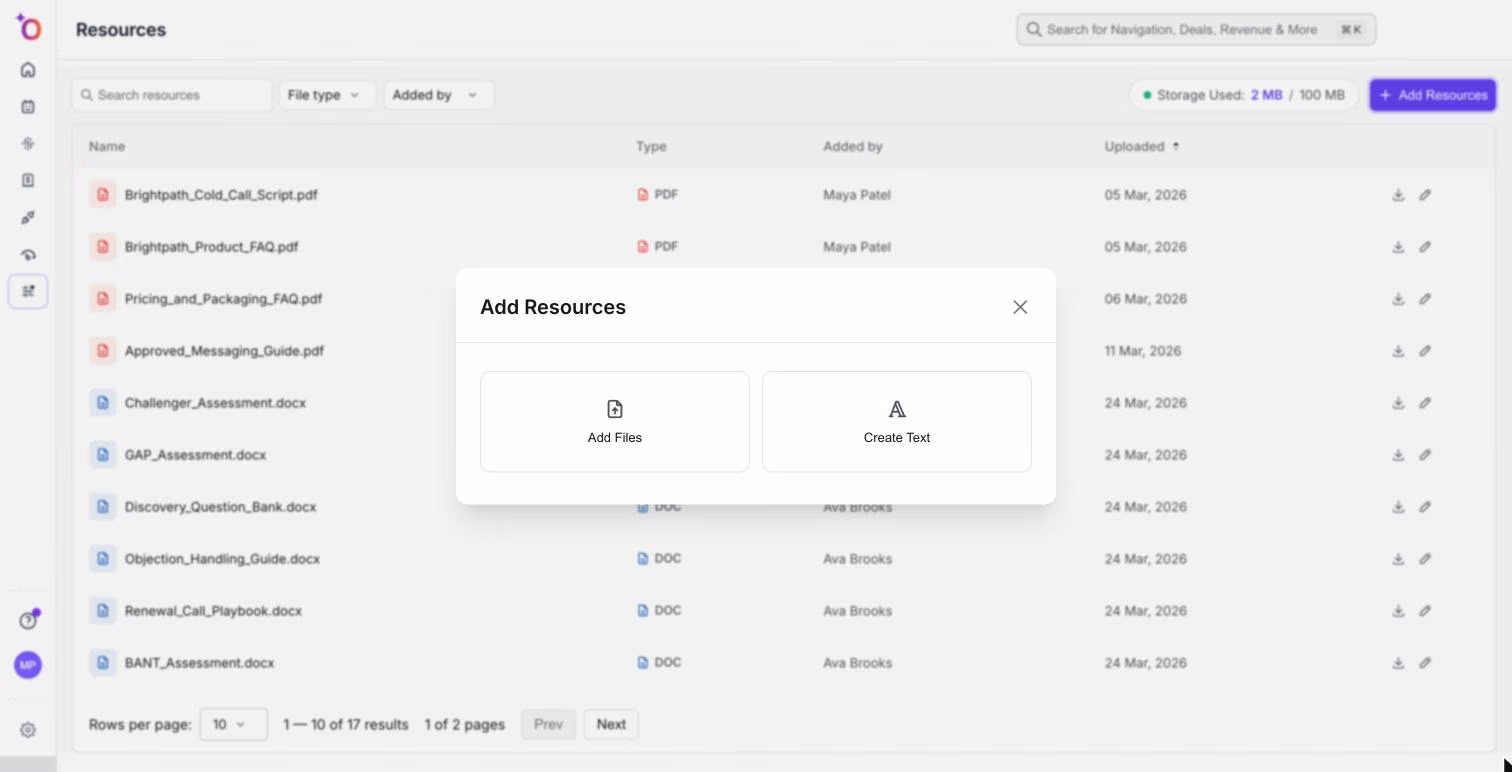Sort by the Uploaded column
The image size is (1512, 772).
point(1141,146)
